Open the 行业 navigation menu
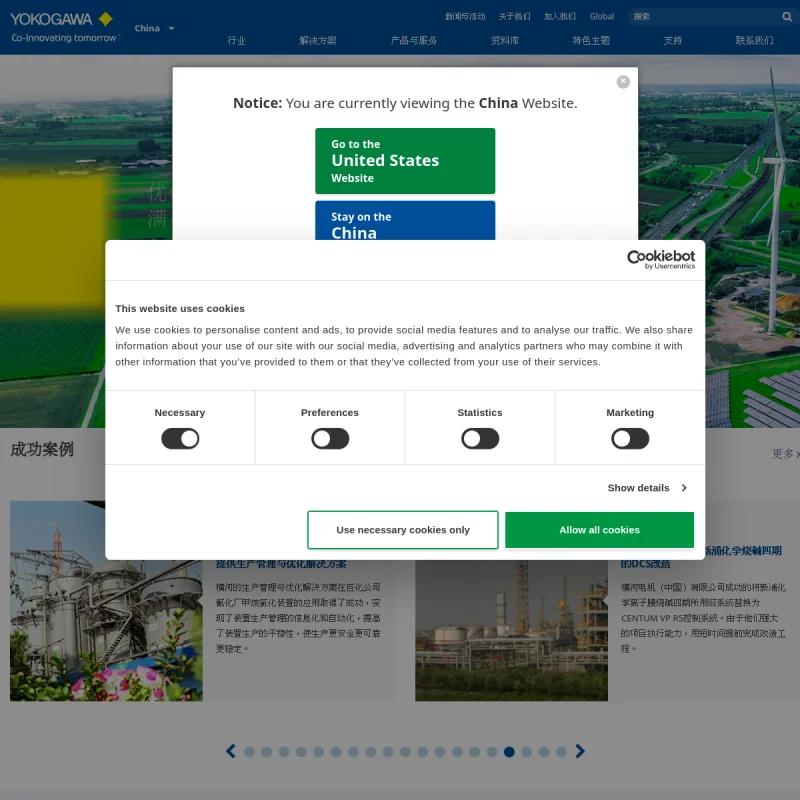 (236, 41)
